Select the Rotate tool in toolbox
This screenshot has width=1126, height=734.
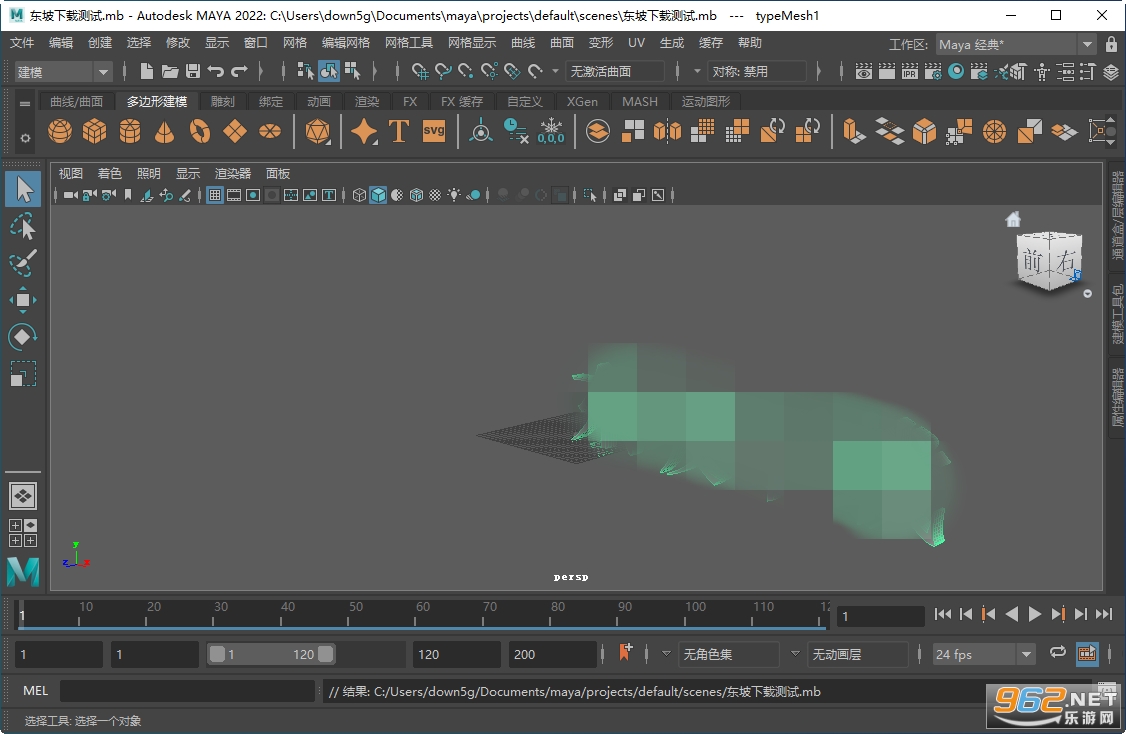coord(23,337)
